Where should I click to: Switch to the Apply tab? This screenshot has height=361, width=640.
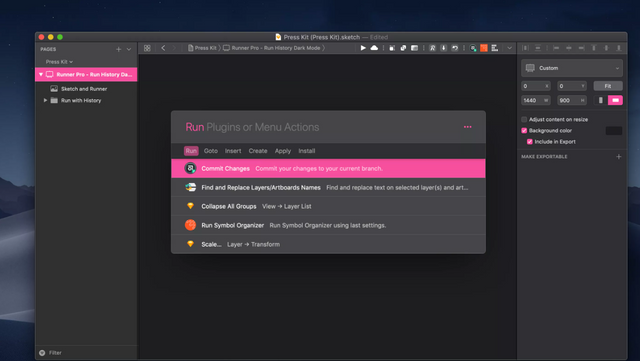click(283, 151)
